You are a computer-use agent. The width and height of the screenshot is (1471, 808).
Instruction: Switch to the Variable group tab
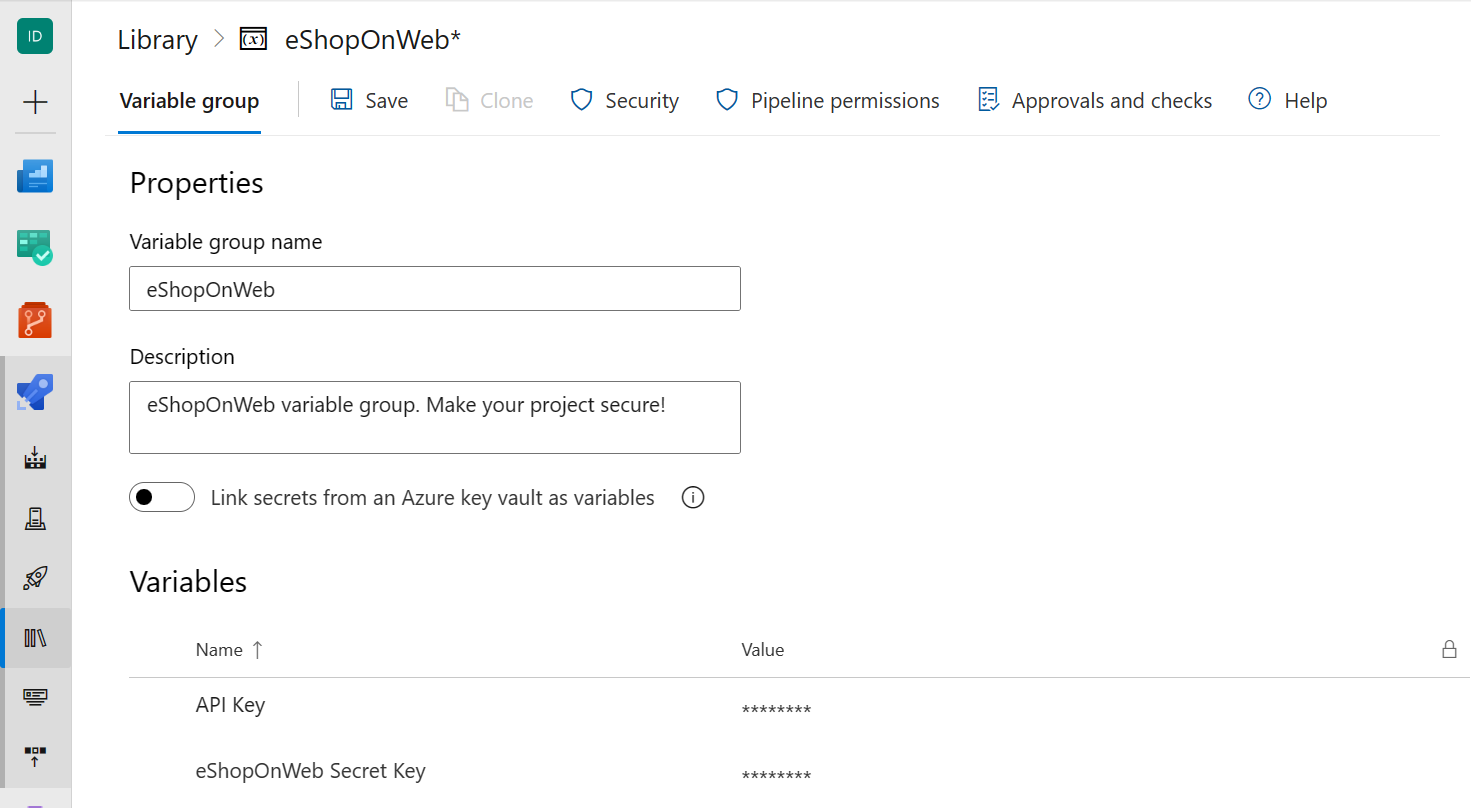point(189,100)
